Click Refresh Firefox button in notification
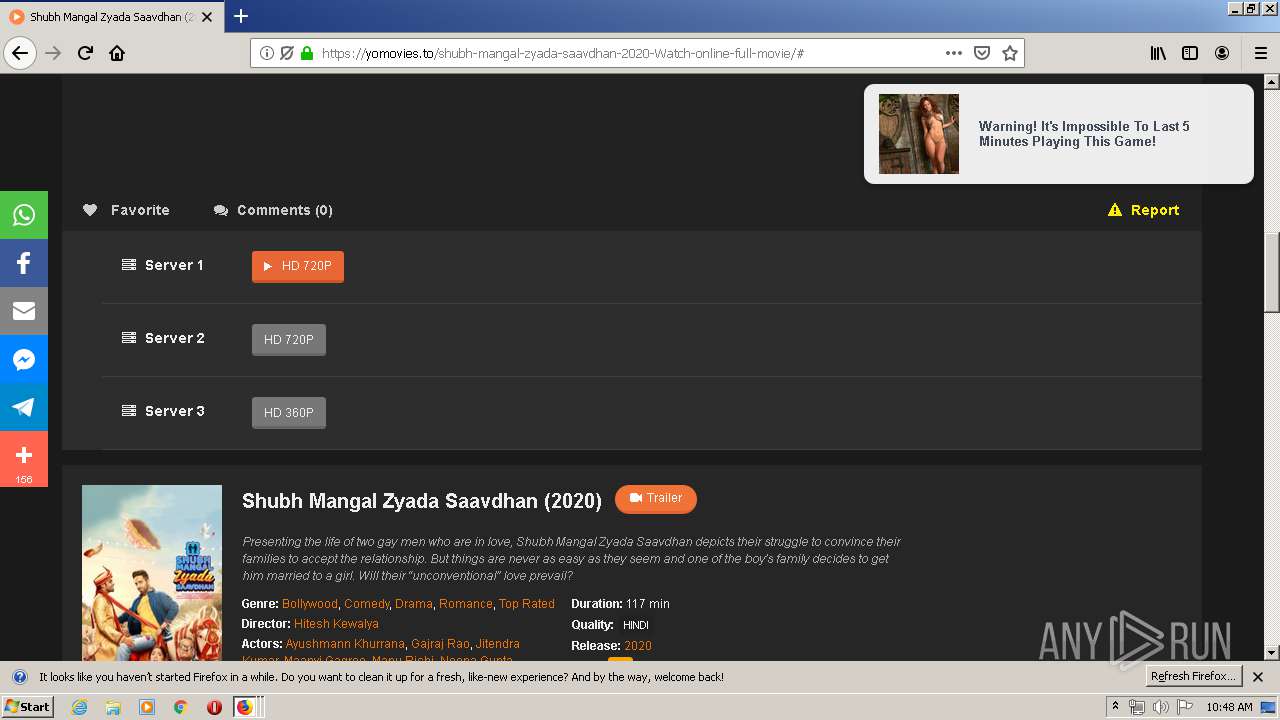The height and width of the screenshot is (720, 1280). 1194,677
